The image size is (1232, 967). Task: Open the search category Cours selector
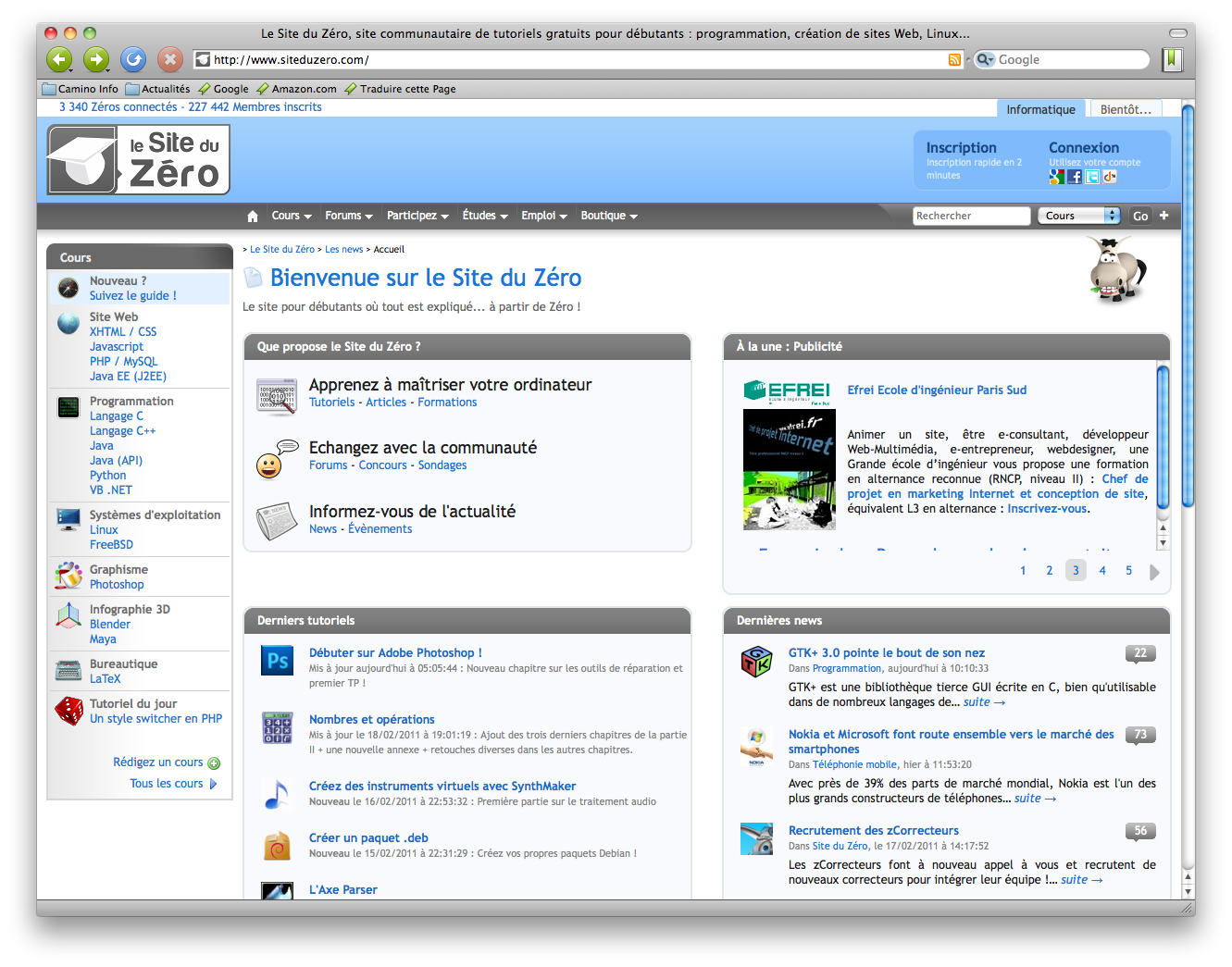[x=1079, y=216]
